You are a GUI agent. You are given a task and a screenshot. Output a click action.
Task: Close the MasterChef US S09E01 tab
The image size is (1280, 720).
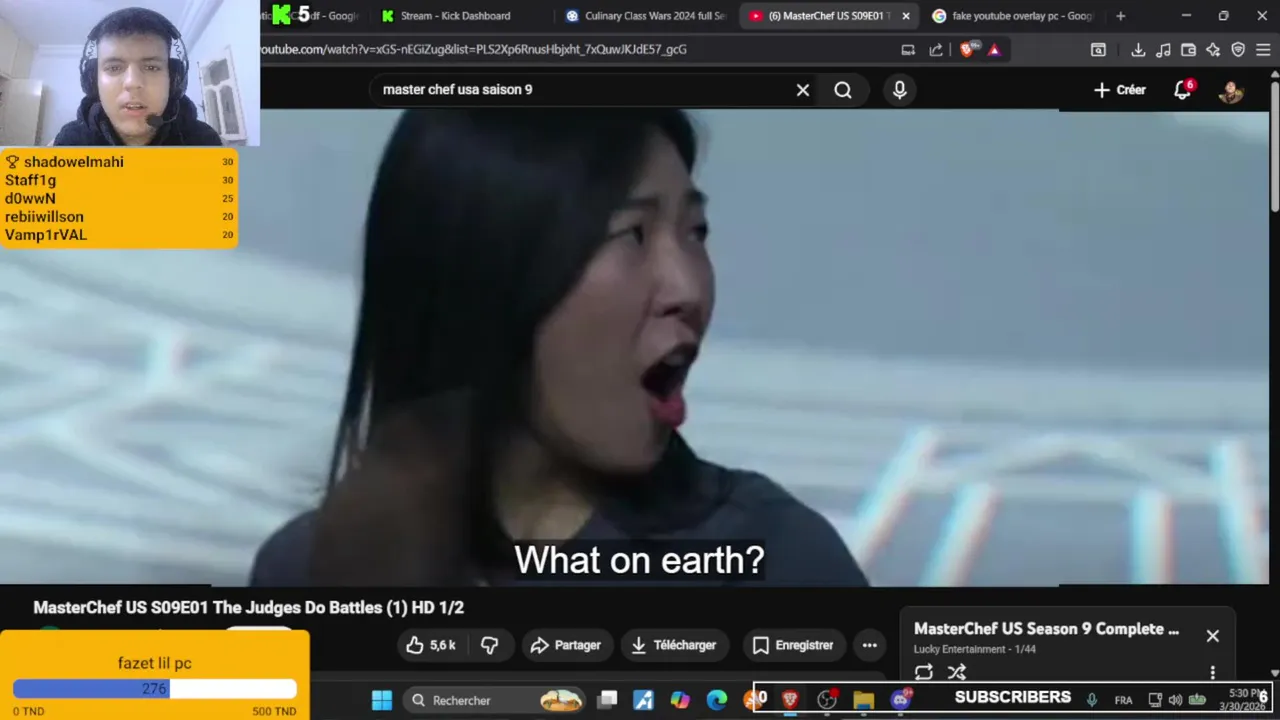(906, 16)
